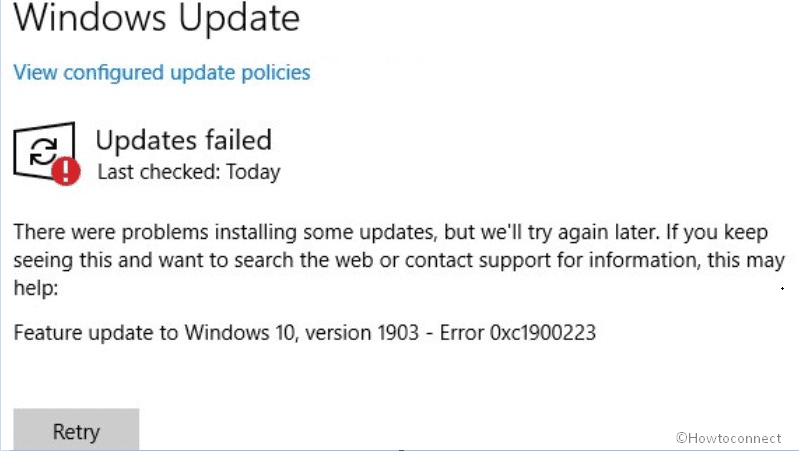
Task: Select the word Today in last checked line
Action: (x=255, y=172)
